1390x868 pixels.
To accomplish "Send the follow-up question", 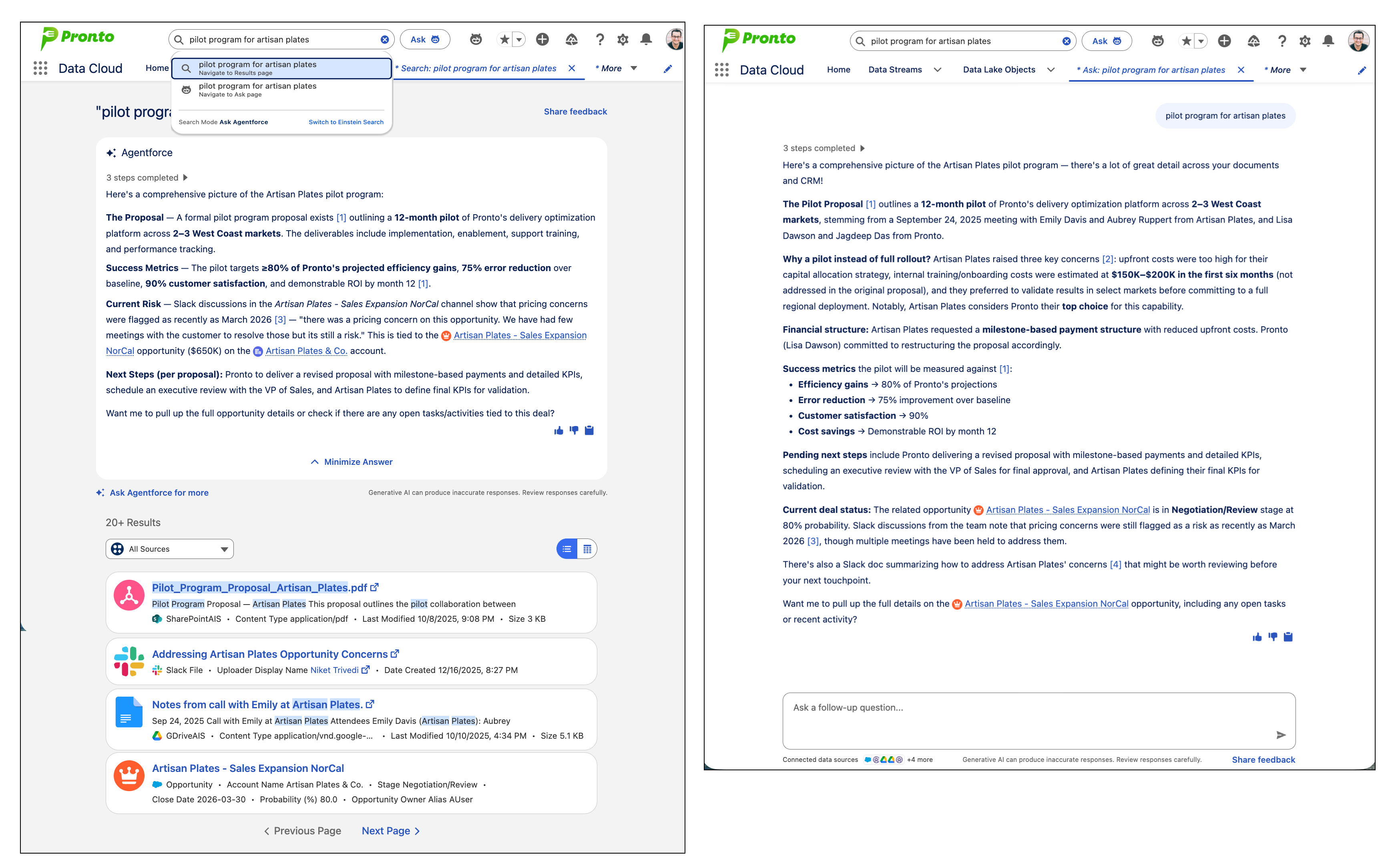I will [1280, 735].
